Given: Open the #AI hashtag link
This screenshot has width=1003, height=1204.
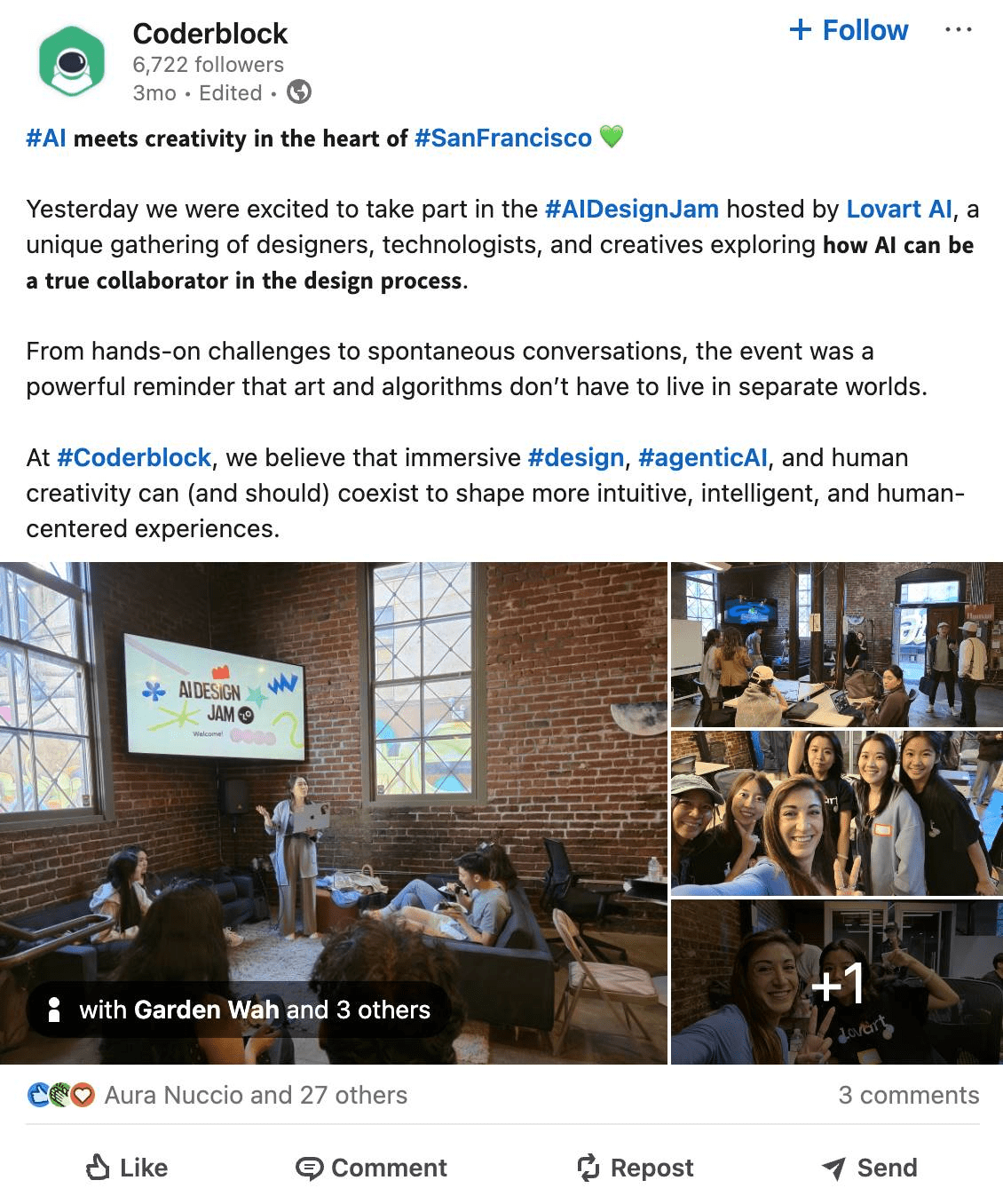Looking at the screenshot, I should tap(46, 139).
